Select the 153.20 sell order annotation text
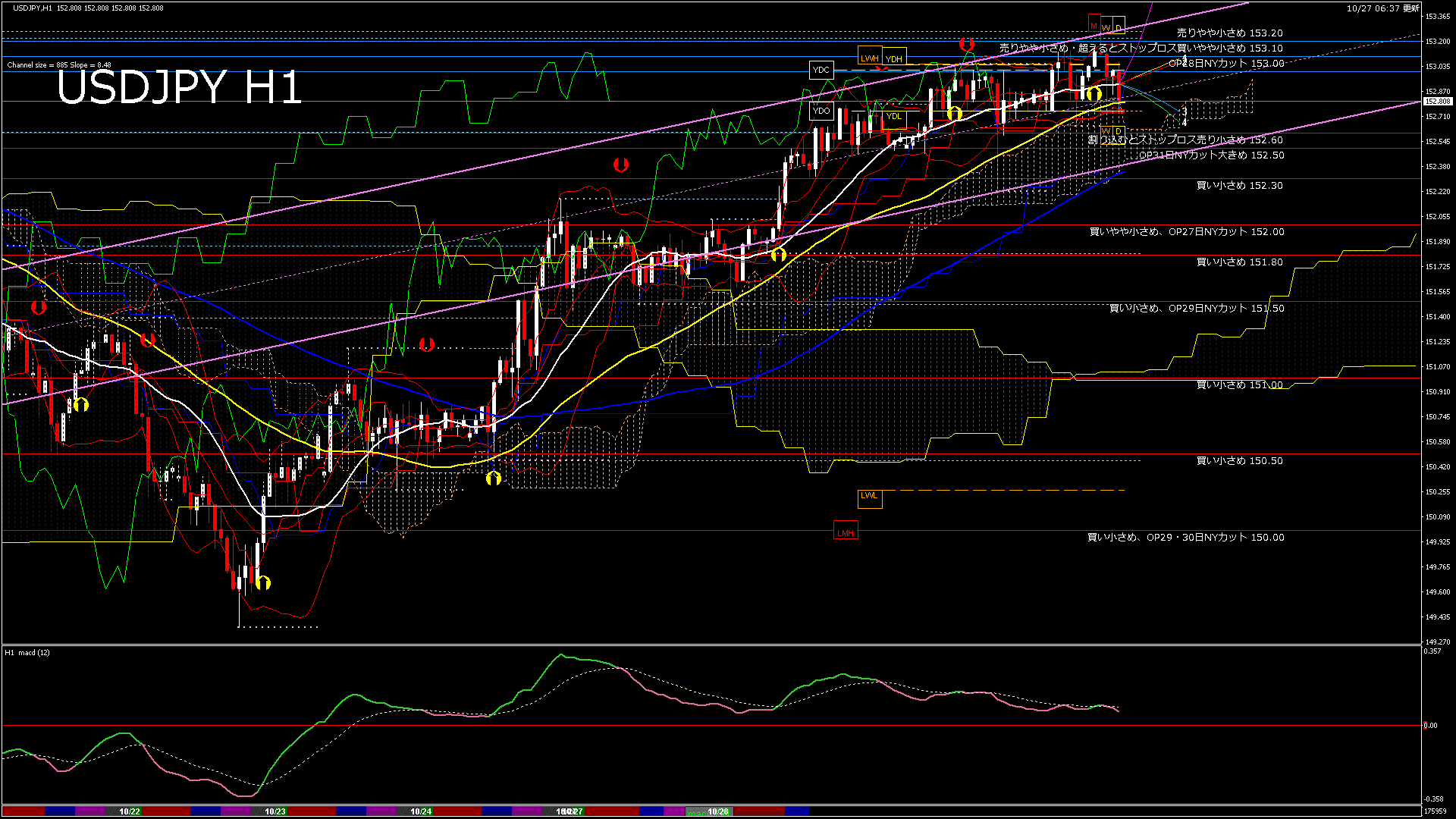Screen dimensions: 1456x819 coord(1229,33)
